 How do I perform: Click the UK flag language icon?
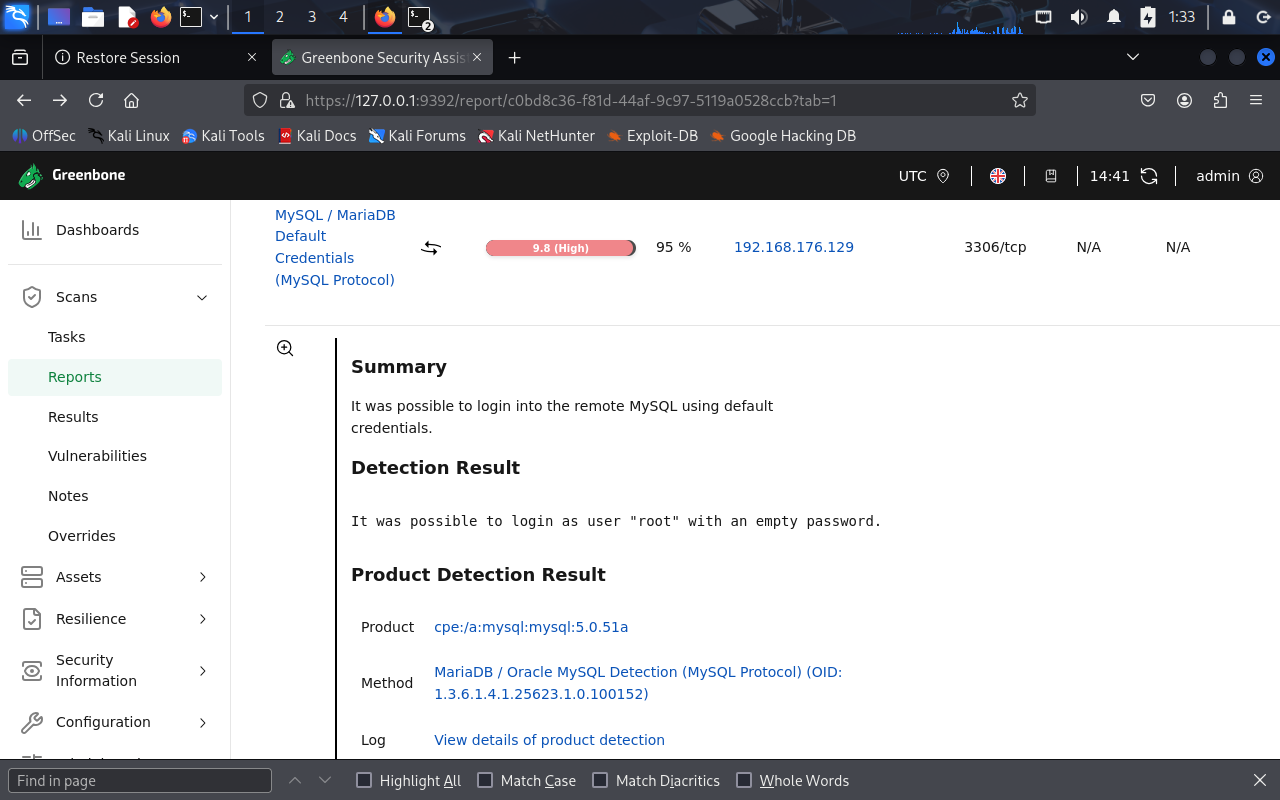tap(997, 175)
